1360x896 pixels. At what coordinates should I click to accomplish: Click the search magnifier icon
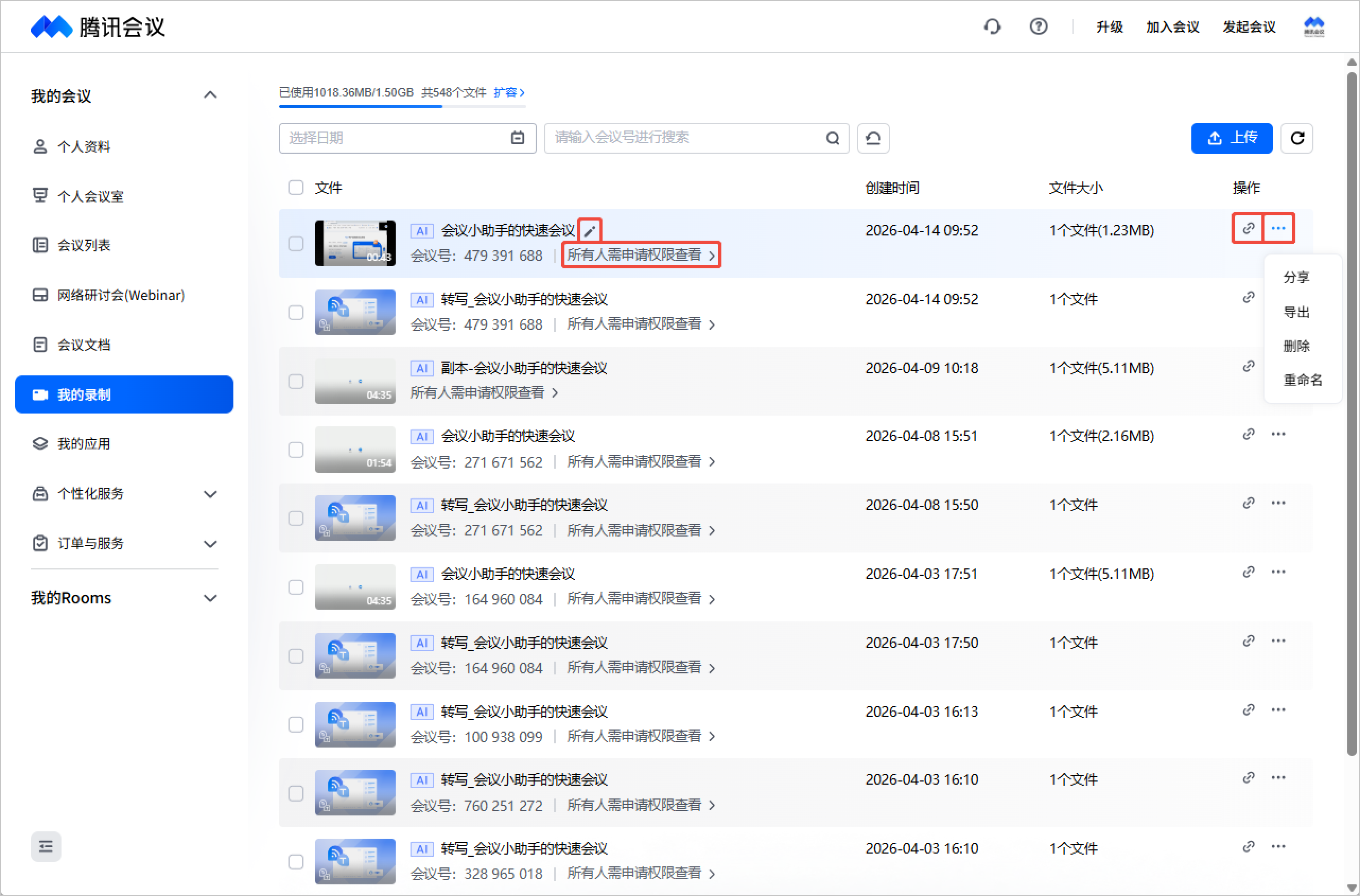coord(832,138)
